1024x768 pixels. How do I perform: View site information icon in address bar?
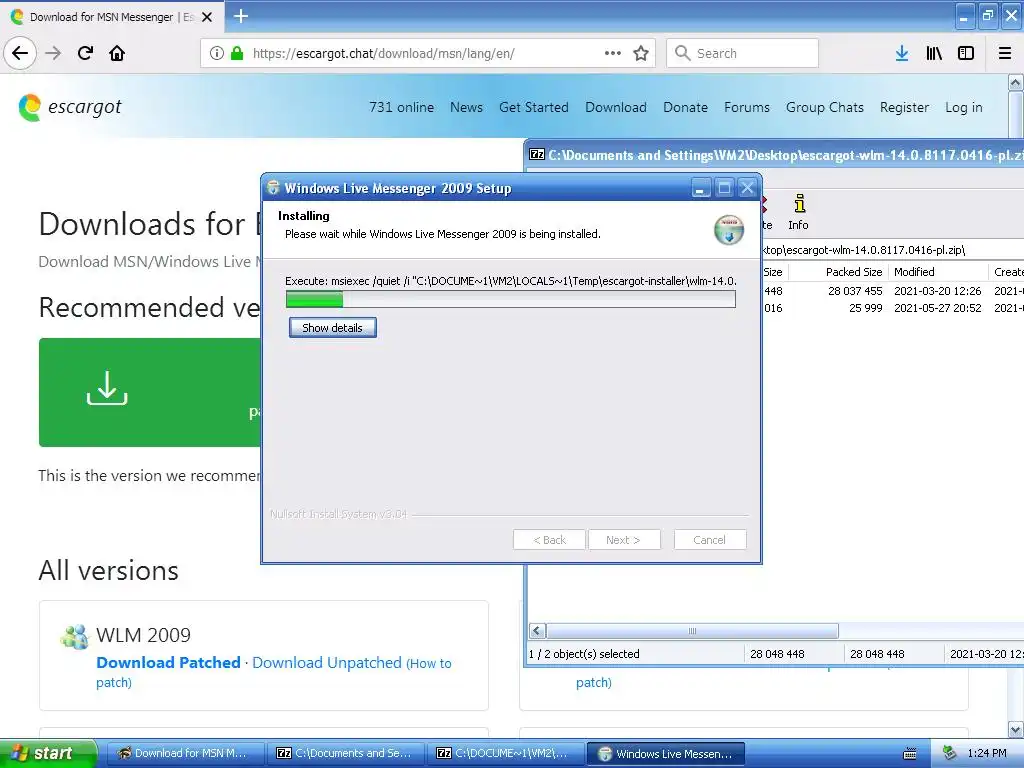pos(217,53)
